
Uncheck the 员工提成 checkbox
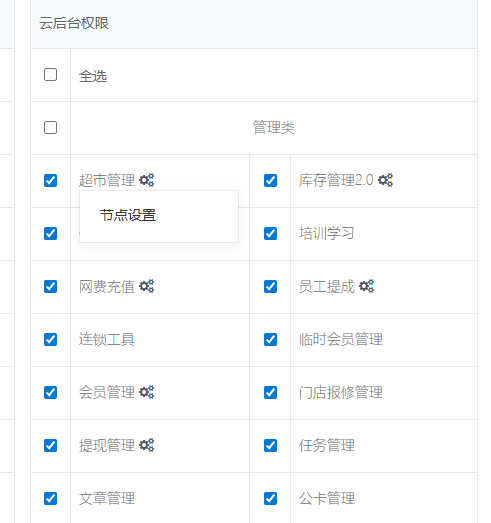270,287
